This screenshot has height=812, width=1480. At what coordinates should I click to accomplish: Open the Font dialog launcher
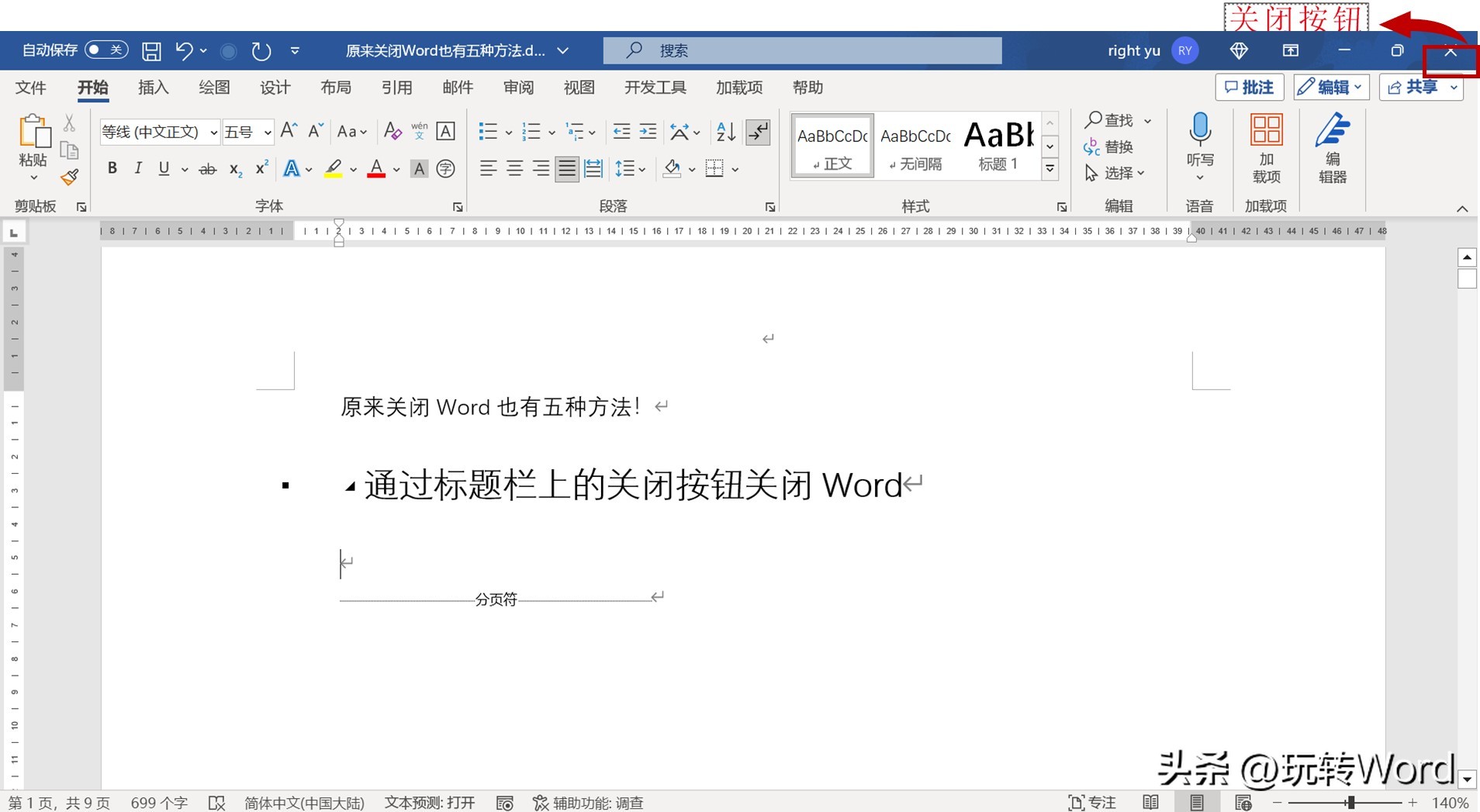pyautogui.click(x=458, y=207)
